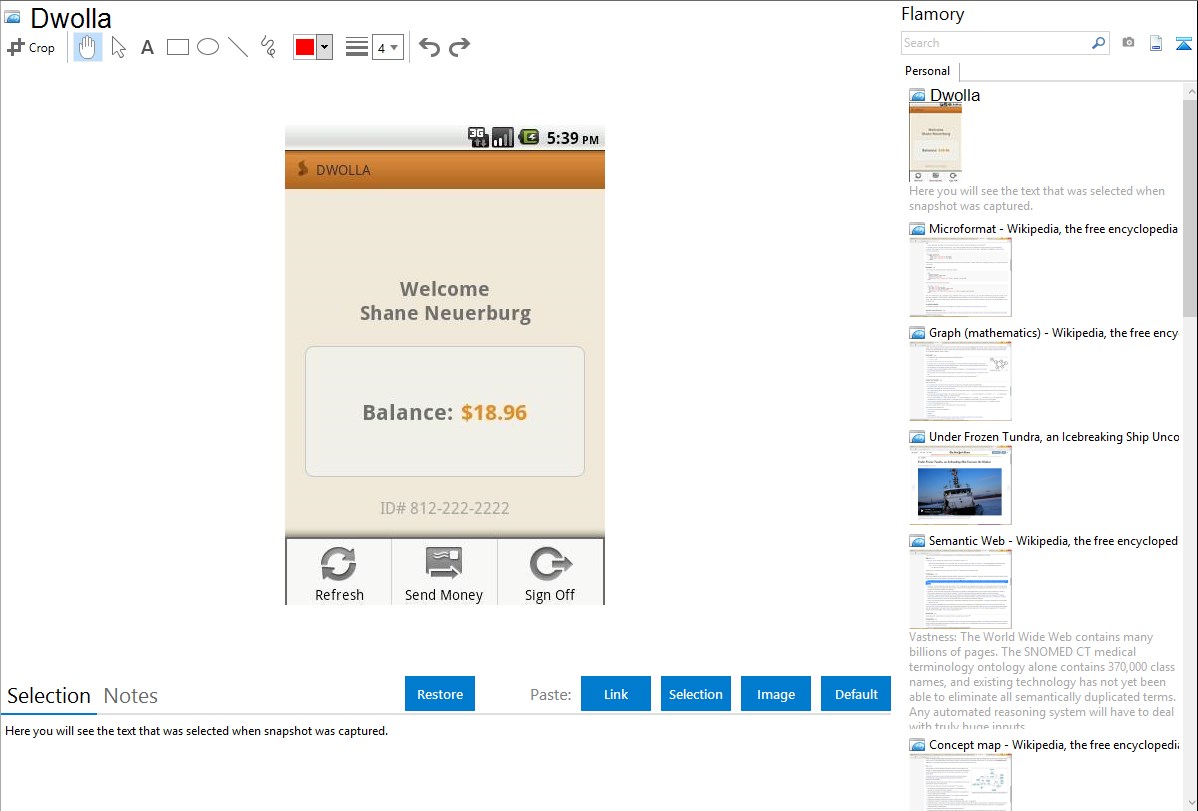The width and height of the screenshot is (1198, 811).
Task: Undo the last edit
Action: (429, 47)
